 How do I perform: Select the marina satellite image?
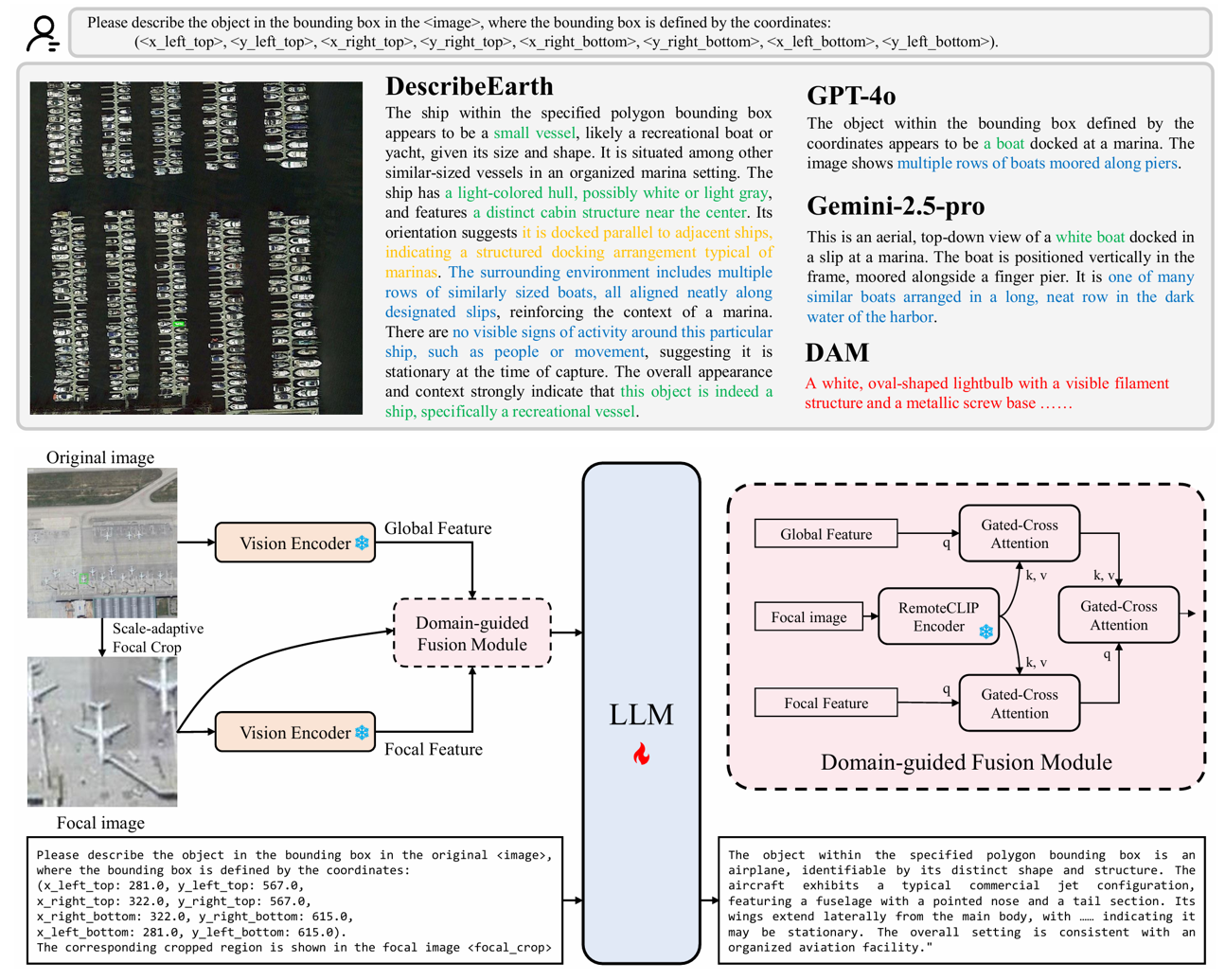[x=196, y=247]
